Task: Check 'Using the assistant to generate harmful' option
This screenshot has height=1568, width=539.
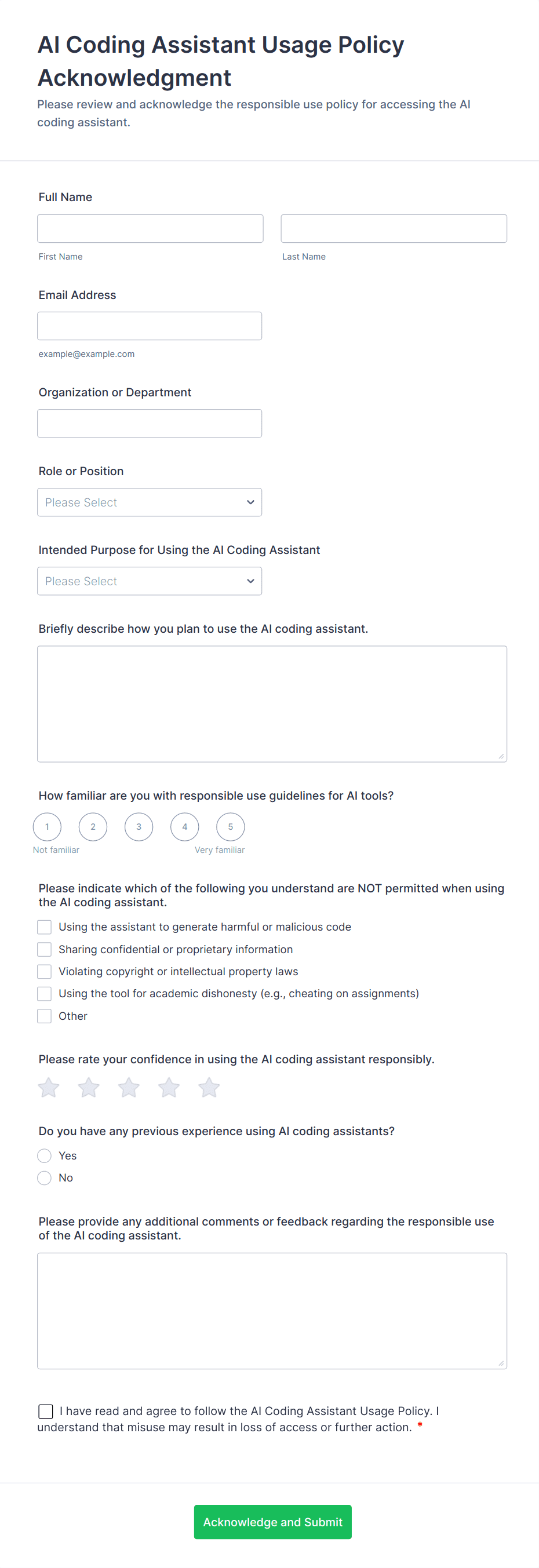Action: 45,927
